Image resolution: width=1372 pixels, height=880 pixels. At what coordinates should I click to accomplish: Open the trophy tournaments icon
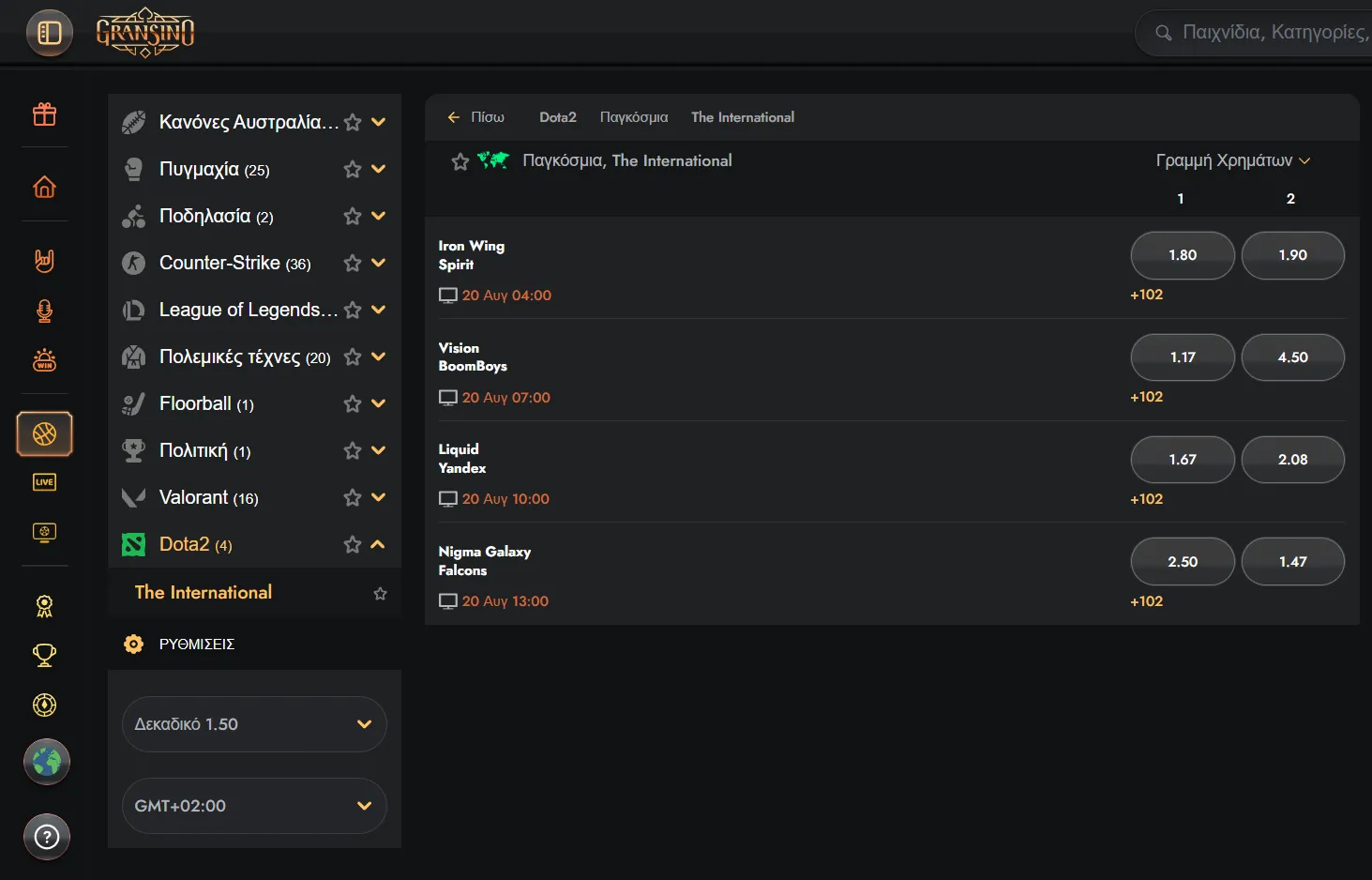tap(44, 655)
